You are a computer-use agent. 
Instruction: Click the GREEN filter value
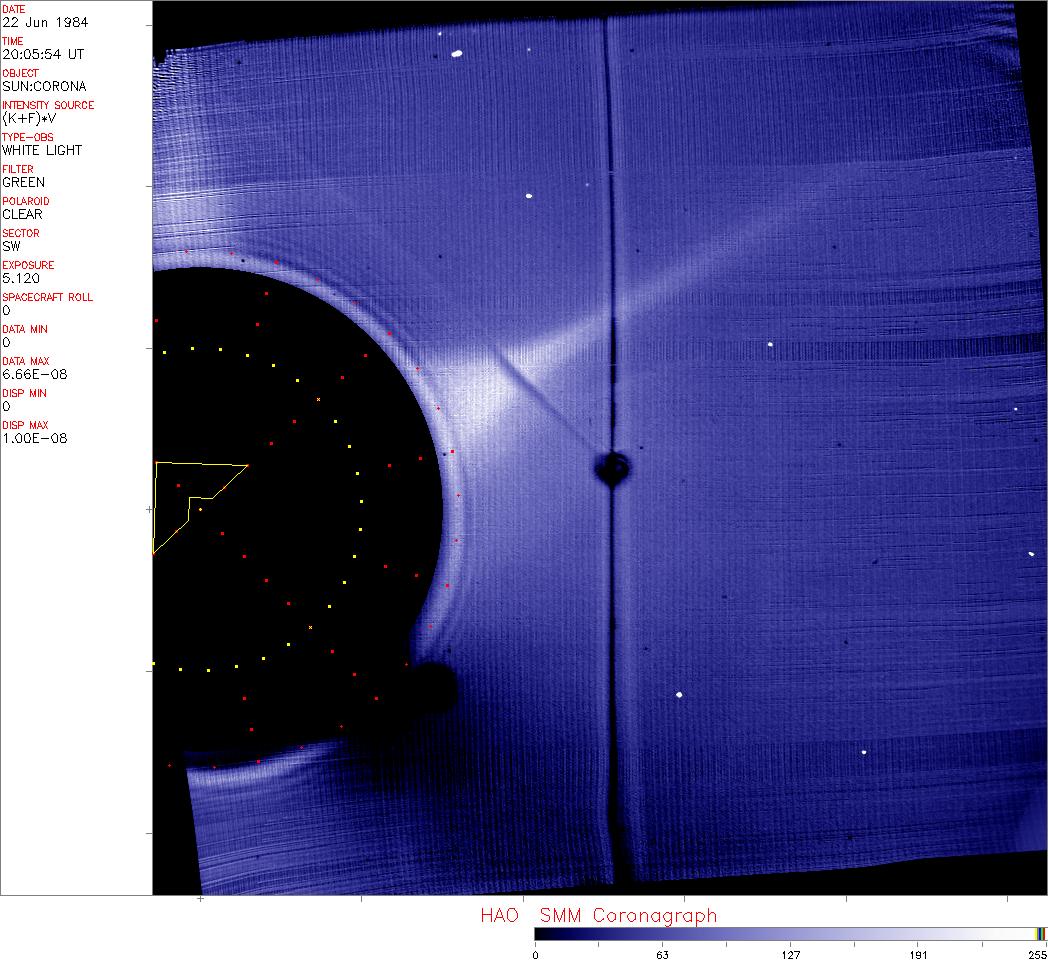pyautogui.click(x=23, y=183)
